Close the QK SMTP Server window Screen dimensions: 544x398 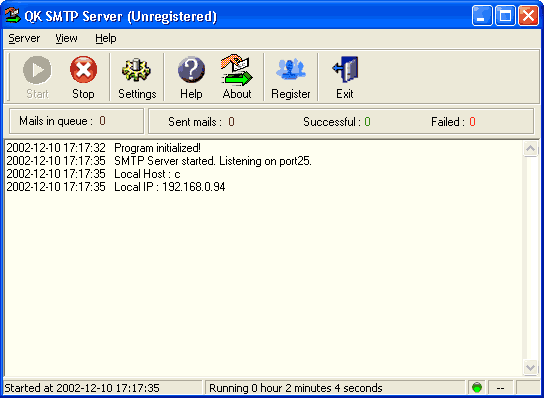[x=528, y=16]
